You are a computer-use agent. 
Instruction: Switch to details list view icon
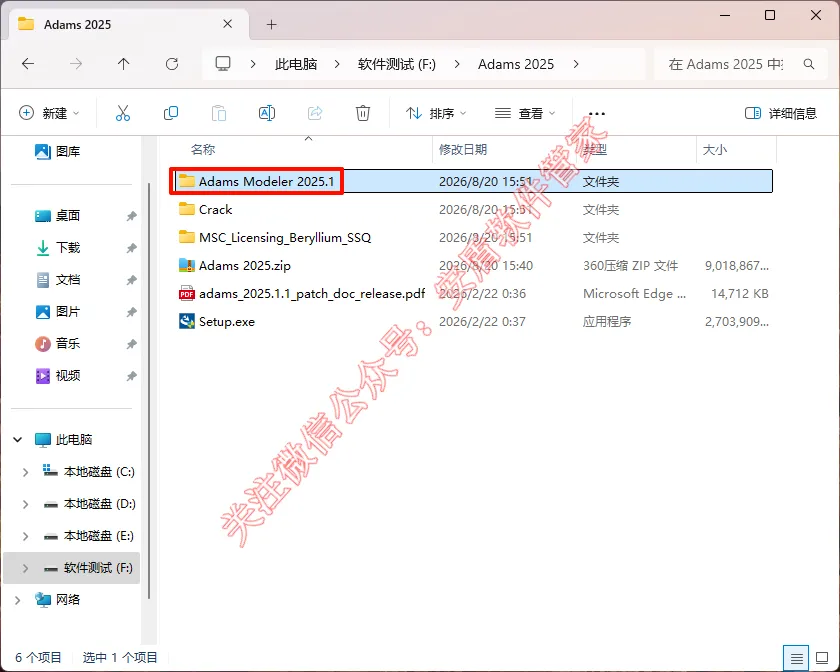pos(797,658)
